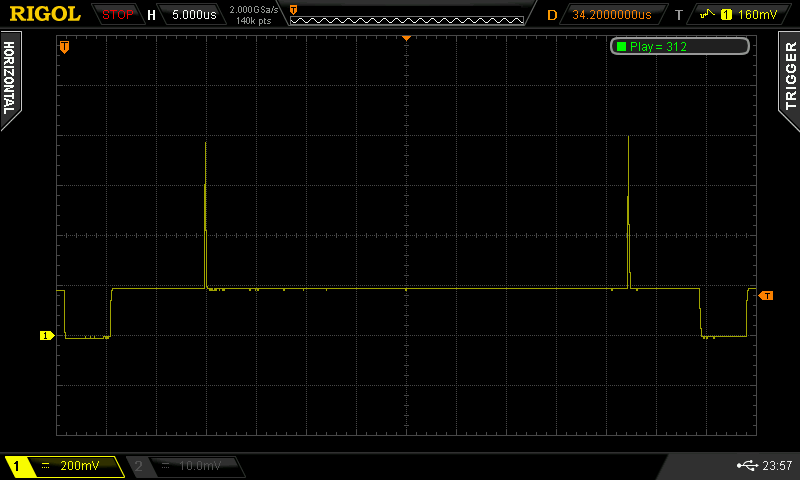Click the channel 1 ground marker on left edge
Screen dimensions: 800x480
point(45,336)
